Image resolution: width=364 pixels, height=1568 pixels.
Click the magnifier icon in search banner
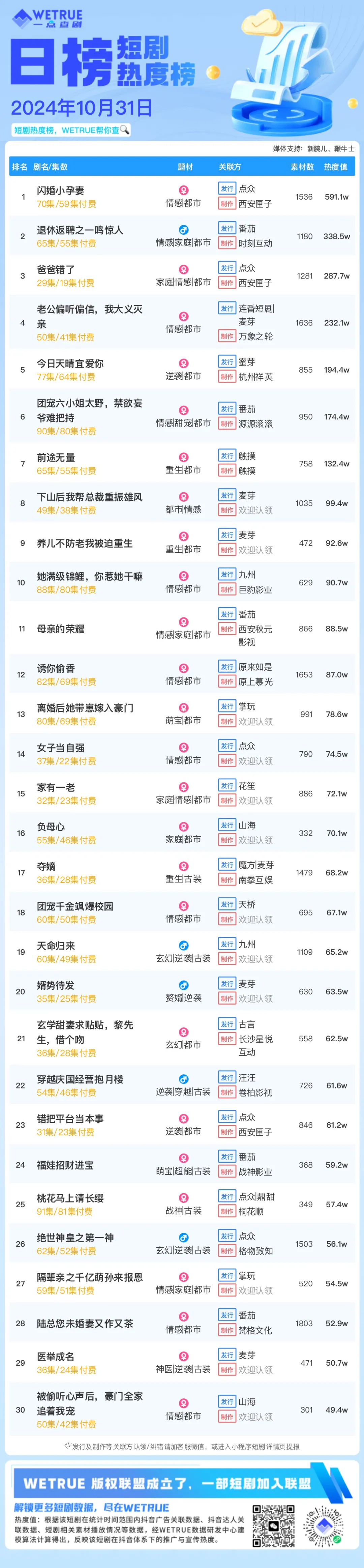tap(124, 129)
